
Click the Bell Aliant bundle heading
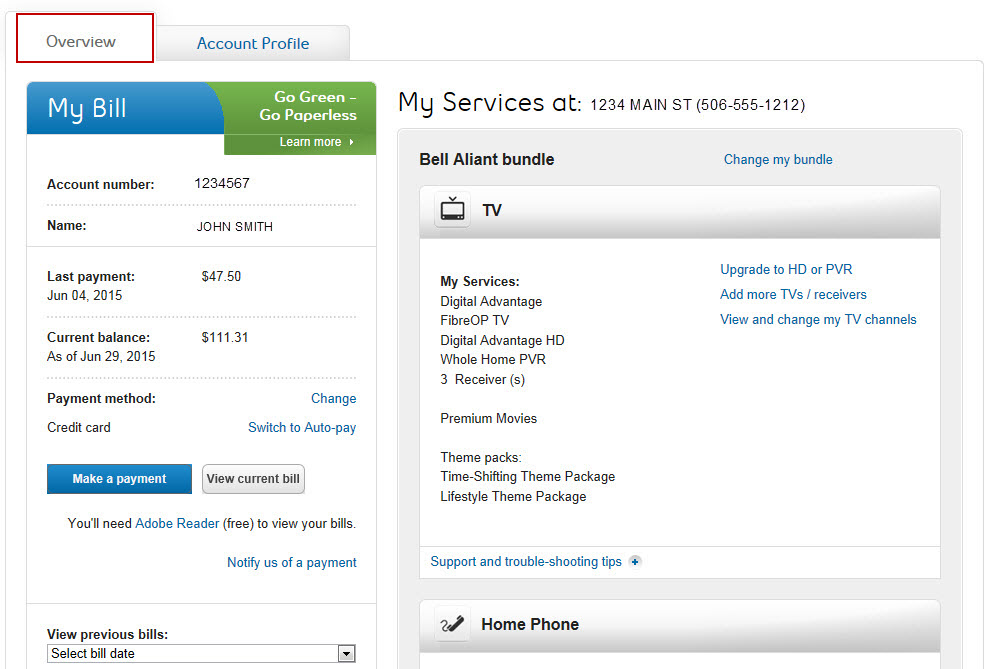click(487, 159)
